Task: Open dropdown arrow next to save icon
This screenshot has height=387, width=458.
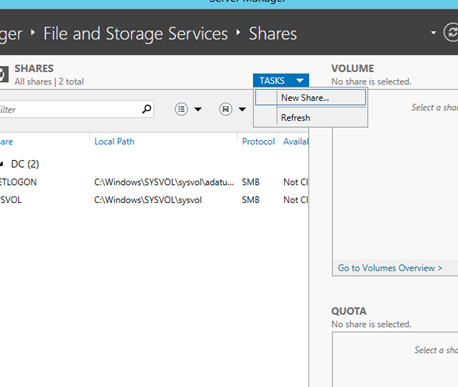Action: click(x=242, y=109)
